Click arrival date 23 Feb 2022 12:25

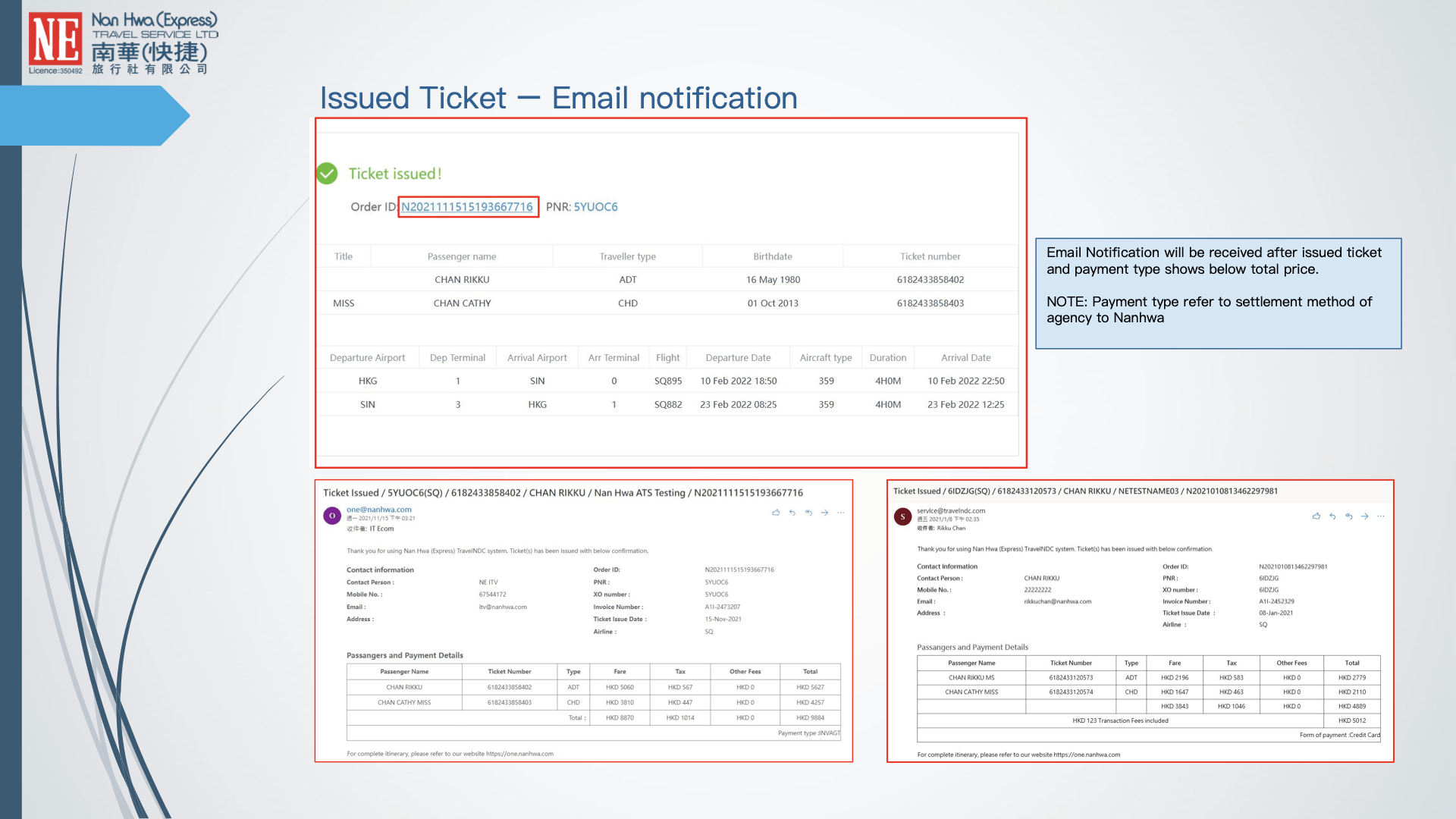pyautogui.click(x=966, y=405)
